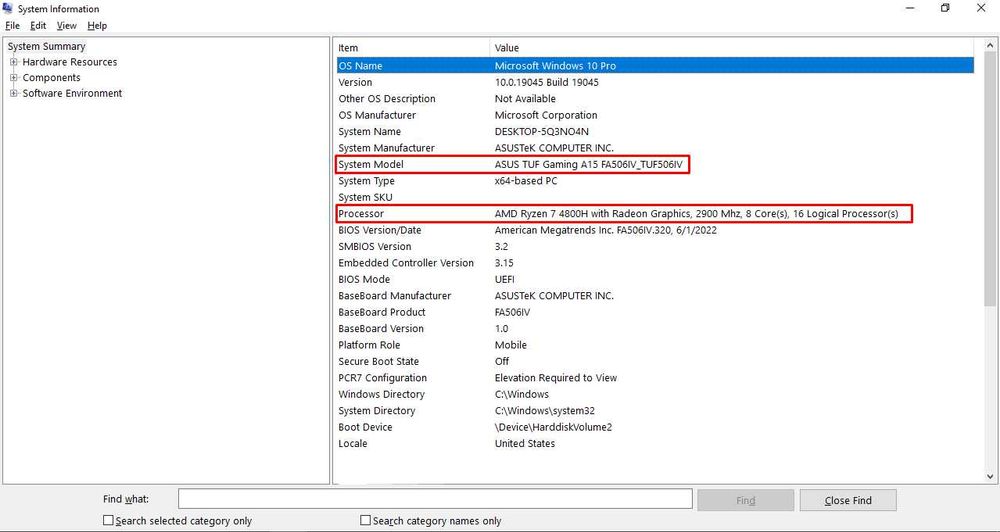Select the Secure Boot State row
Viewport: 1000px width, 532px height.
point(655,362)
